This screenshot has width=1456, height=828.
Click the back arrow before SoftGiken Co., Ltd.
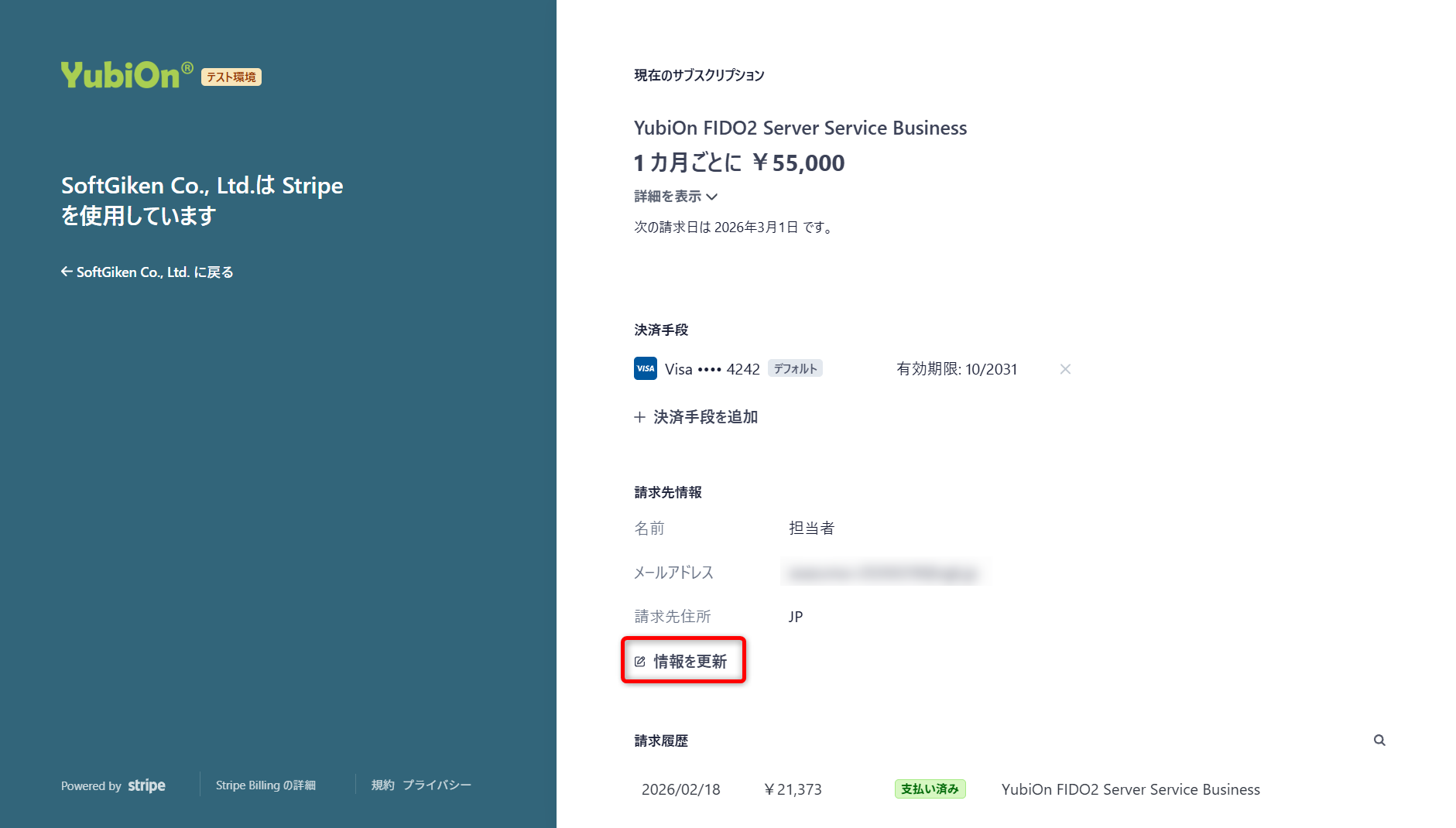point(67,271)
